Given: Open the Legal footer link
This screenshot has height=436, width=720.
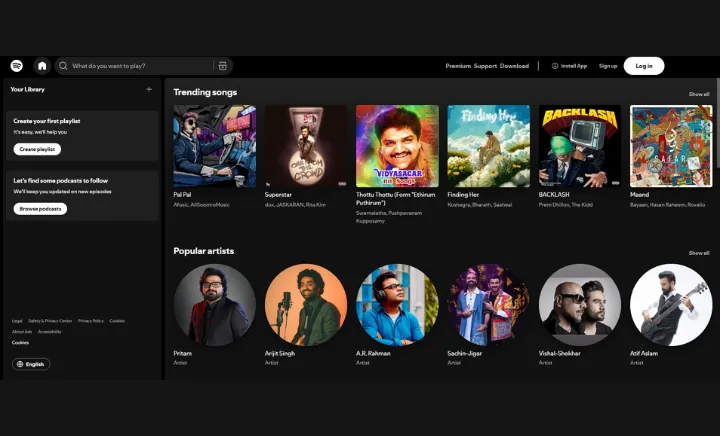Looking at the screenshot, I should click(17, 321).
